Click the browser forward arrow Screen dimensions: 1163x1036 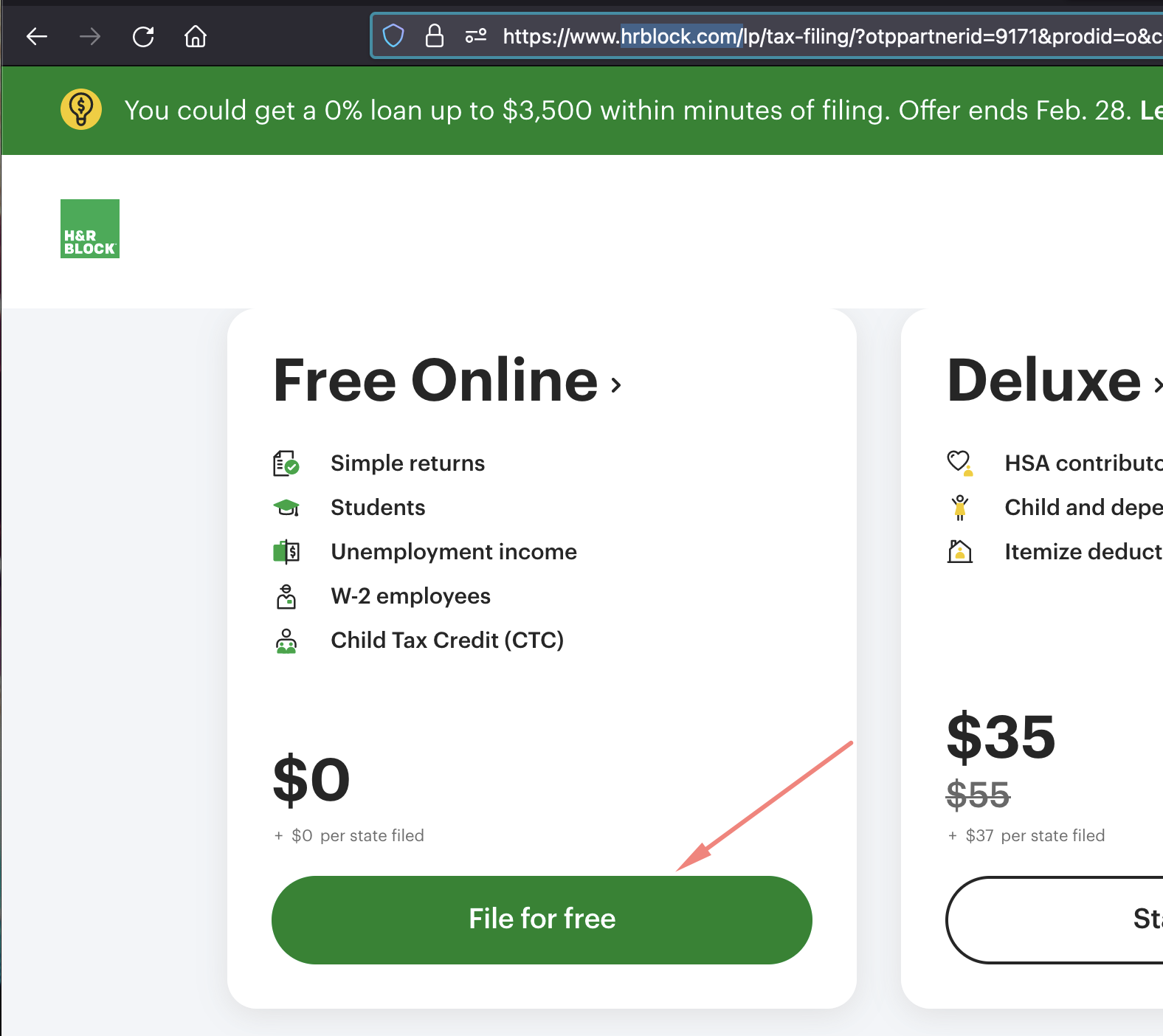90,36
